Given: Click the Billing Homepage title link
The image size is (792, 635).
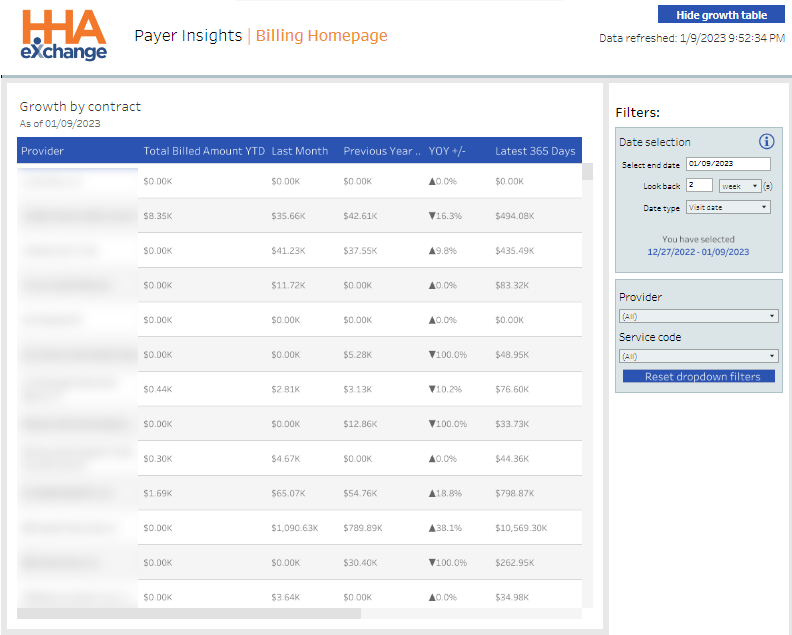Looking at the screenshot, I should tap(321, 36).
